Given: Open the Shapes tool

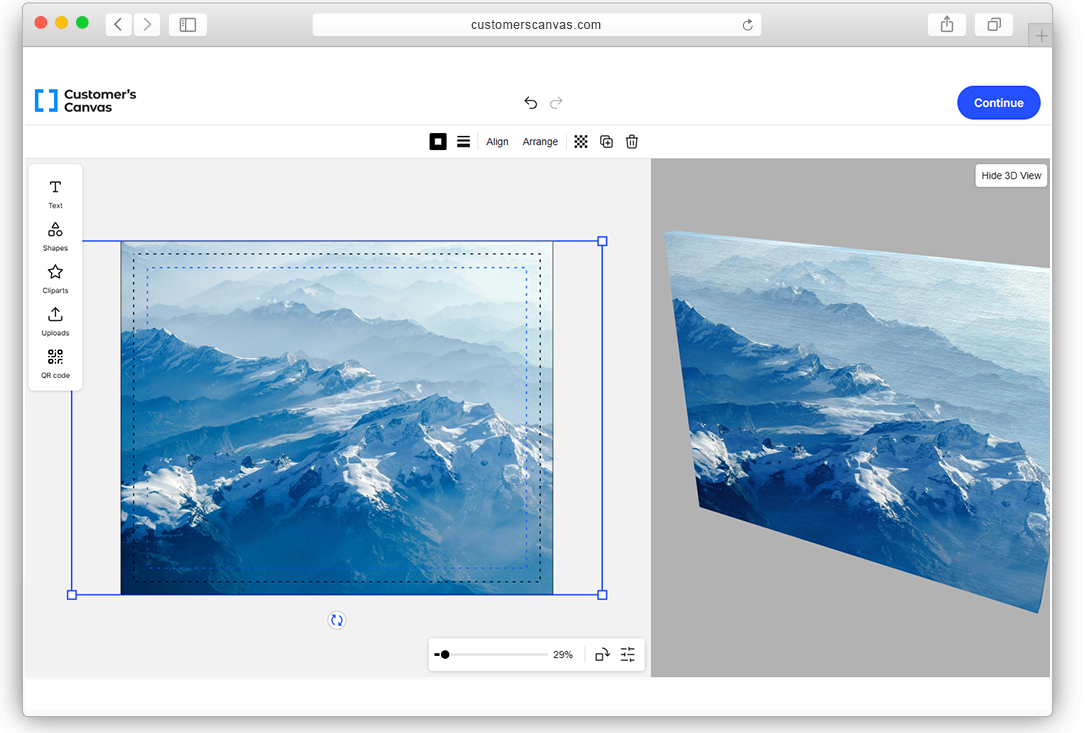Looking at the screenshot, I should tap(55, 236).
